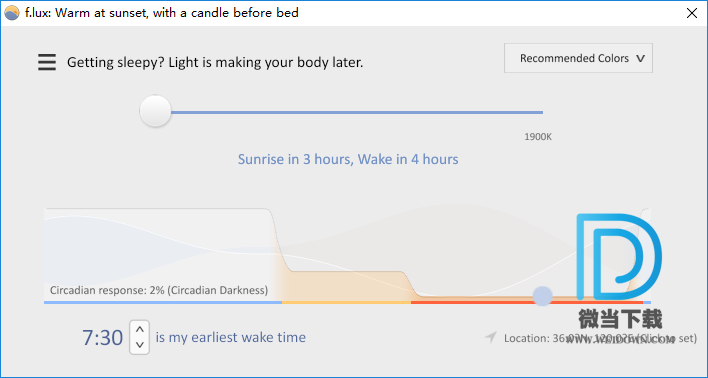The height and width of the screenshot is (378, 708).
Task: Click the Circadian response text on graph
Action: click(159, 290)
